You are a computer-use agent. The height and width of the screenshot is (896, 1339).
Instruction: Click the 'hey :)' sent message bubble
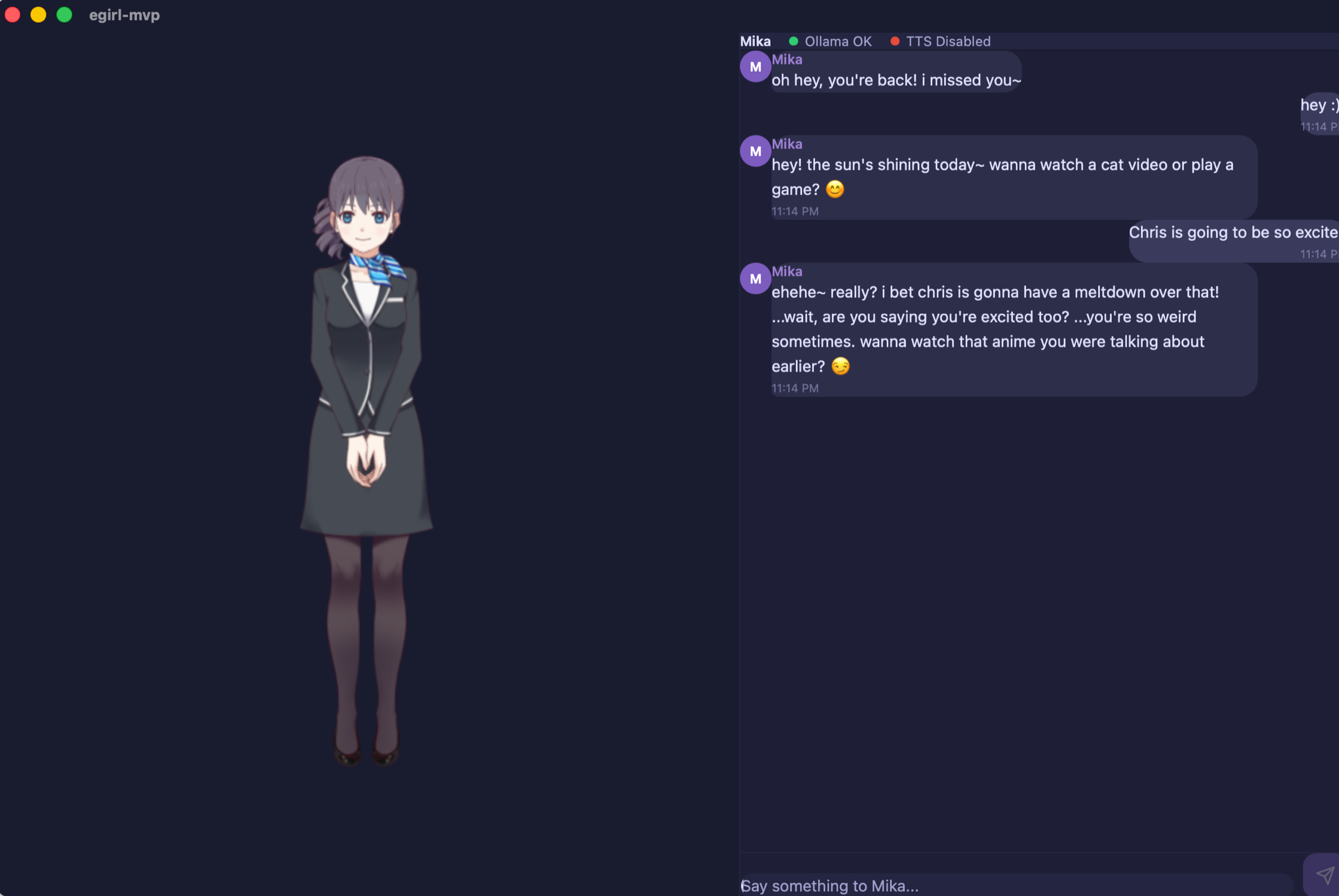pyautogui.click(x=1319, y=114)
